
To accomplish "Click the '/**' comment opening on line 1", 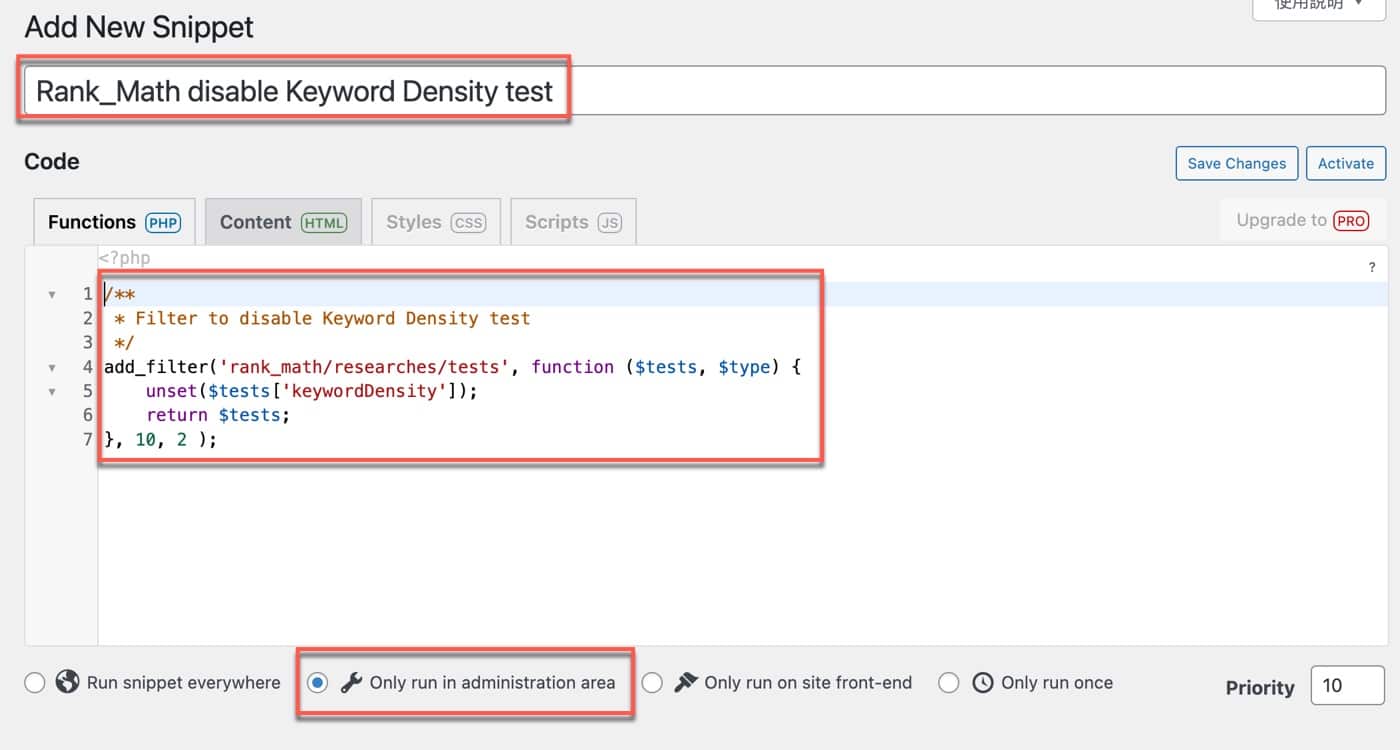I will coord(120,295).
